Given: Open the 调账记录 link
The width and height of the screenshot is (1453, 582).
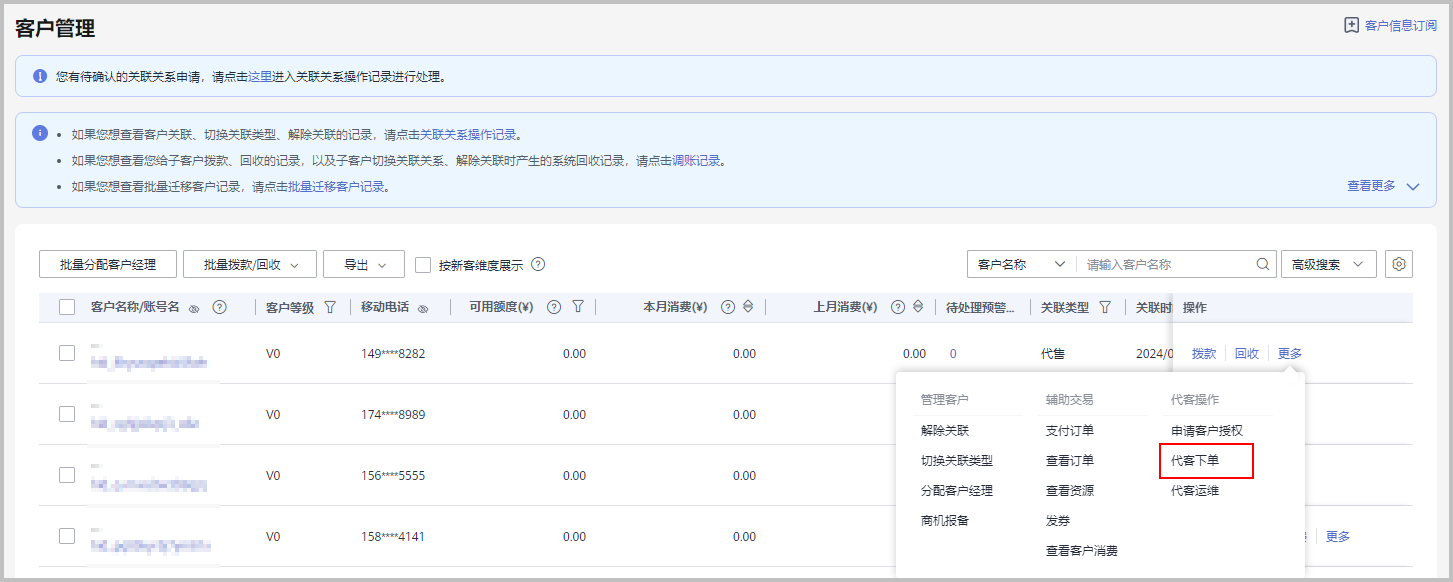Looking at the screenshot, I should click(697, 161).
